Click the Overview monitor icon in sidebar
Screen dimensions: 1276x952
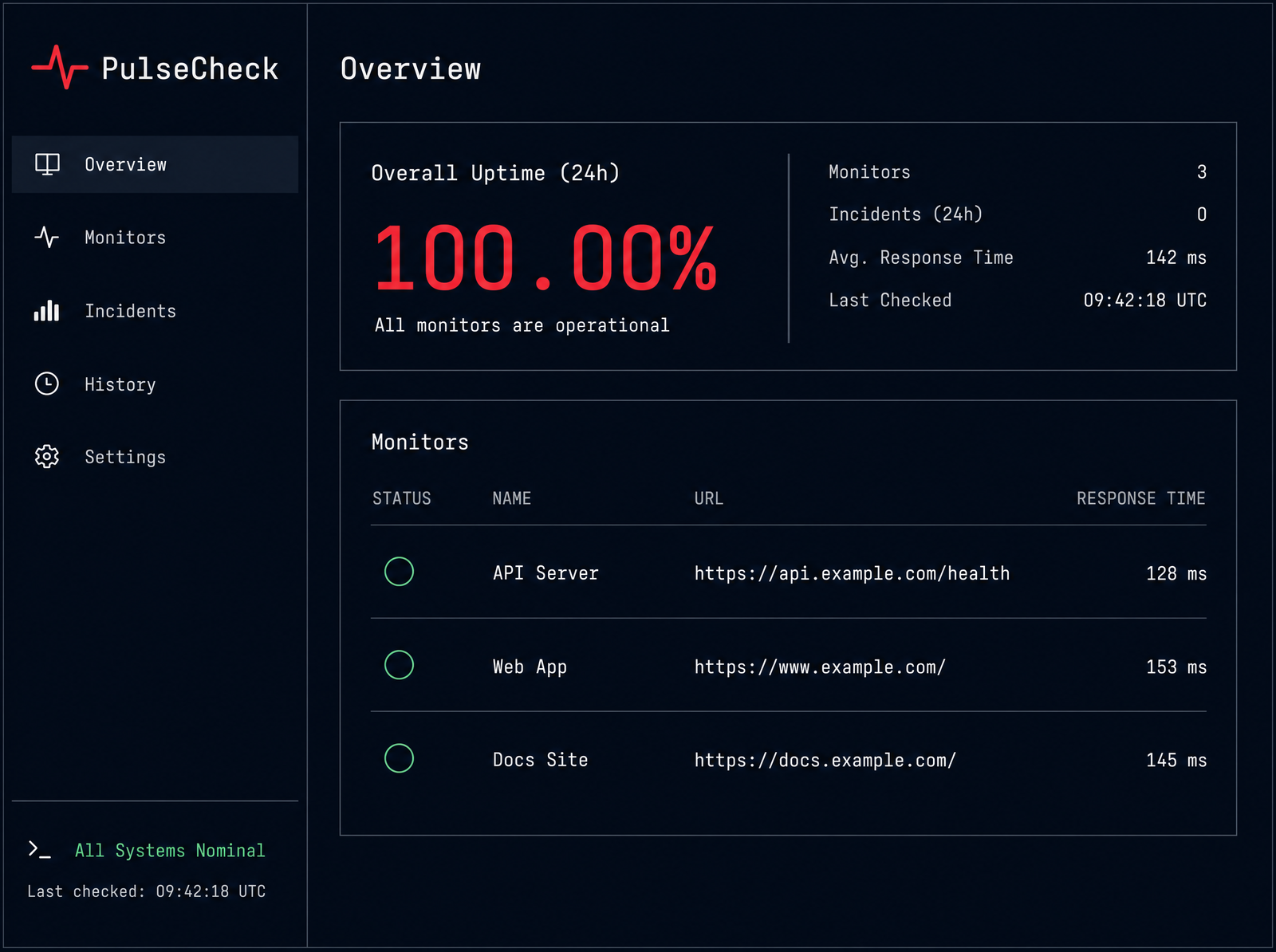pyautogui.click(x=47, y=164)
